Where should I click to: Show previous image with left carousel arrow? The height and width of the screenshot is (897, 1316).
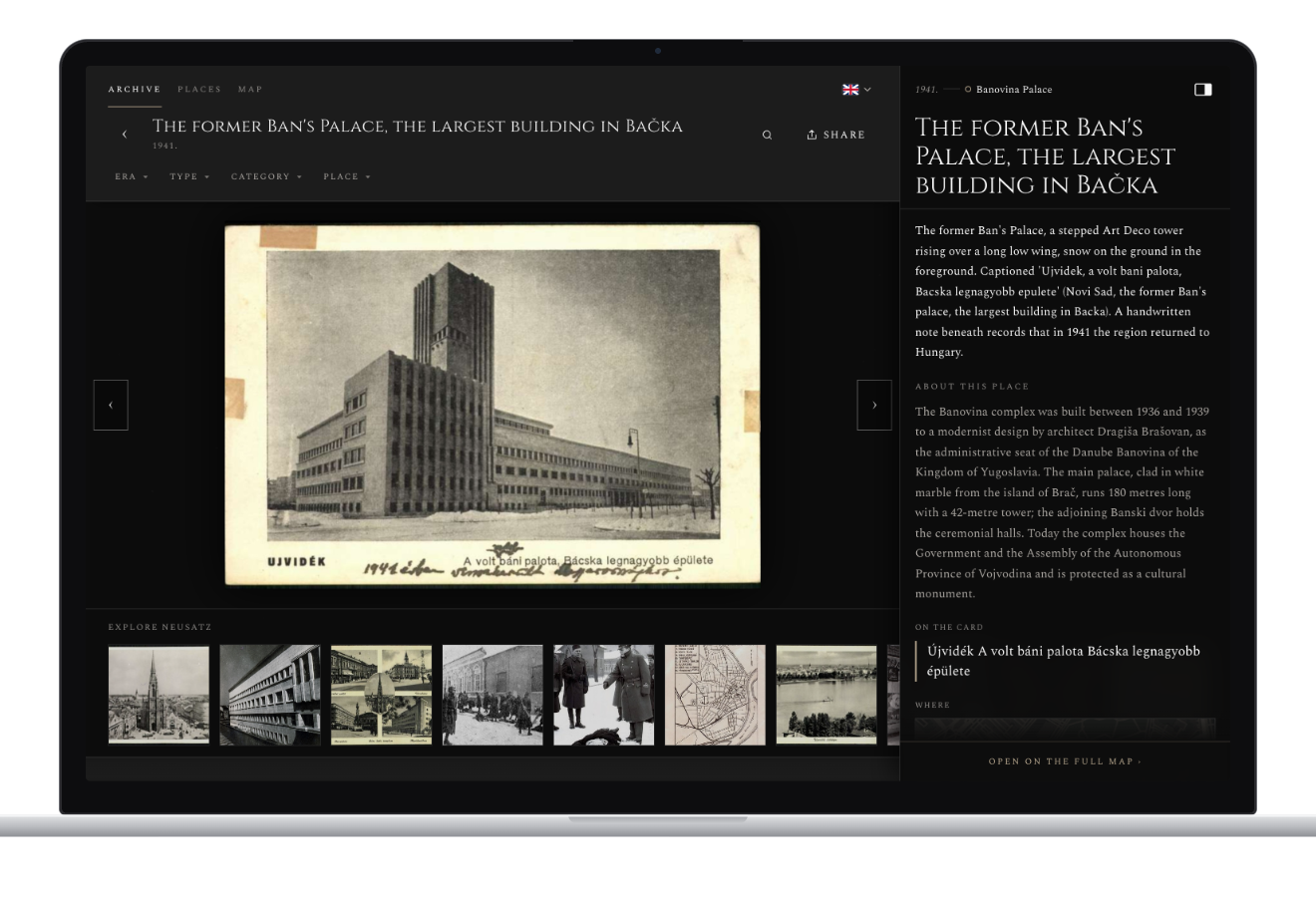(x=111, y=405)
